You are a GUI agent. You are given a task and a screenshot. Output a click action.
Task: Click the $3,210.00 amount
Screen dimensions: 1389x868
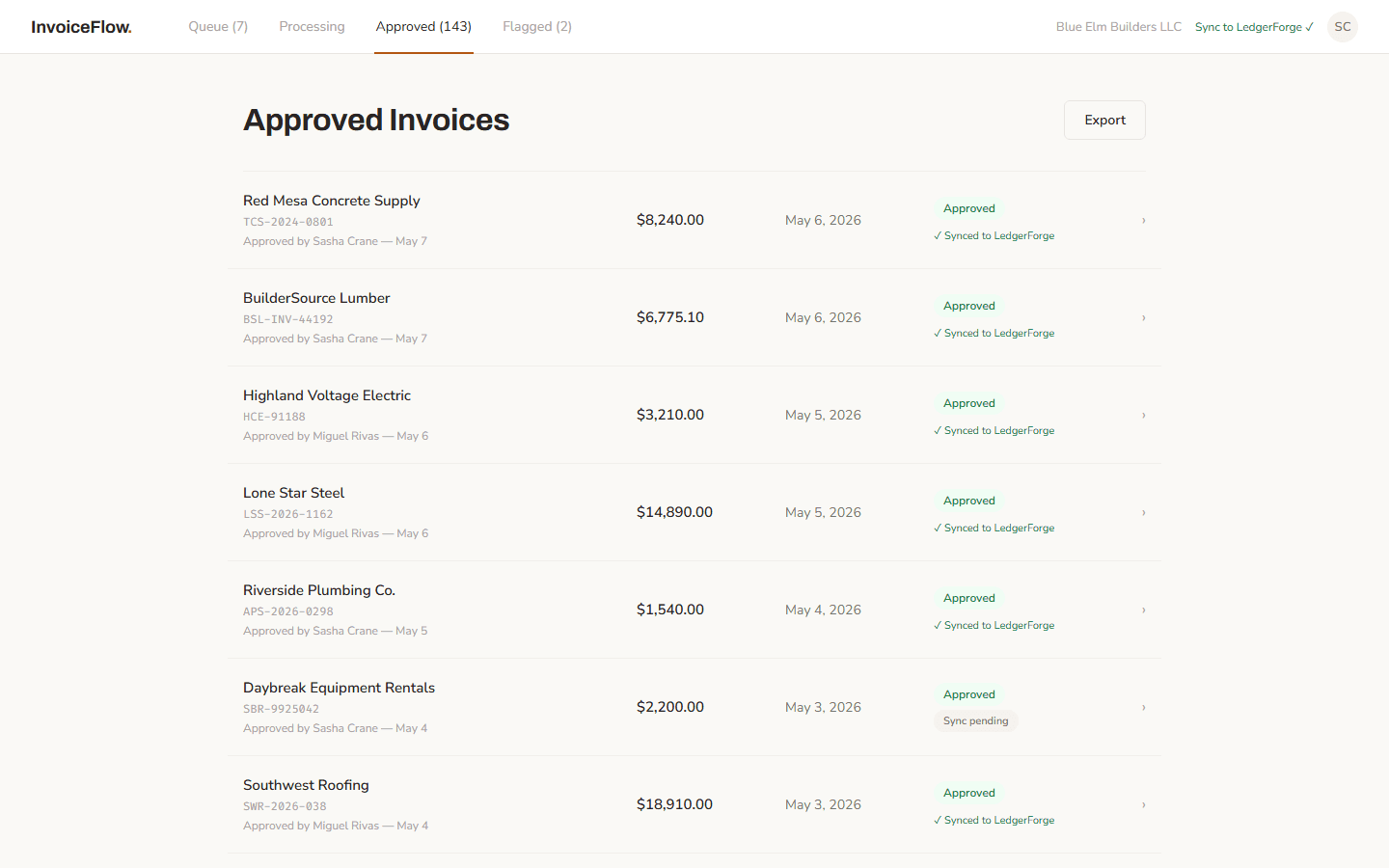coord(670,416)
